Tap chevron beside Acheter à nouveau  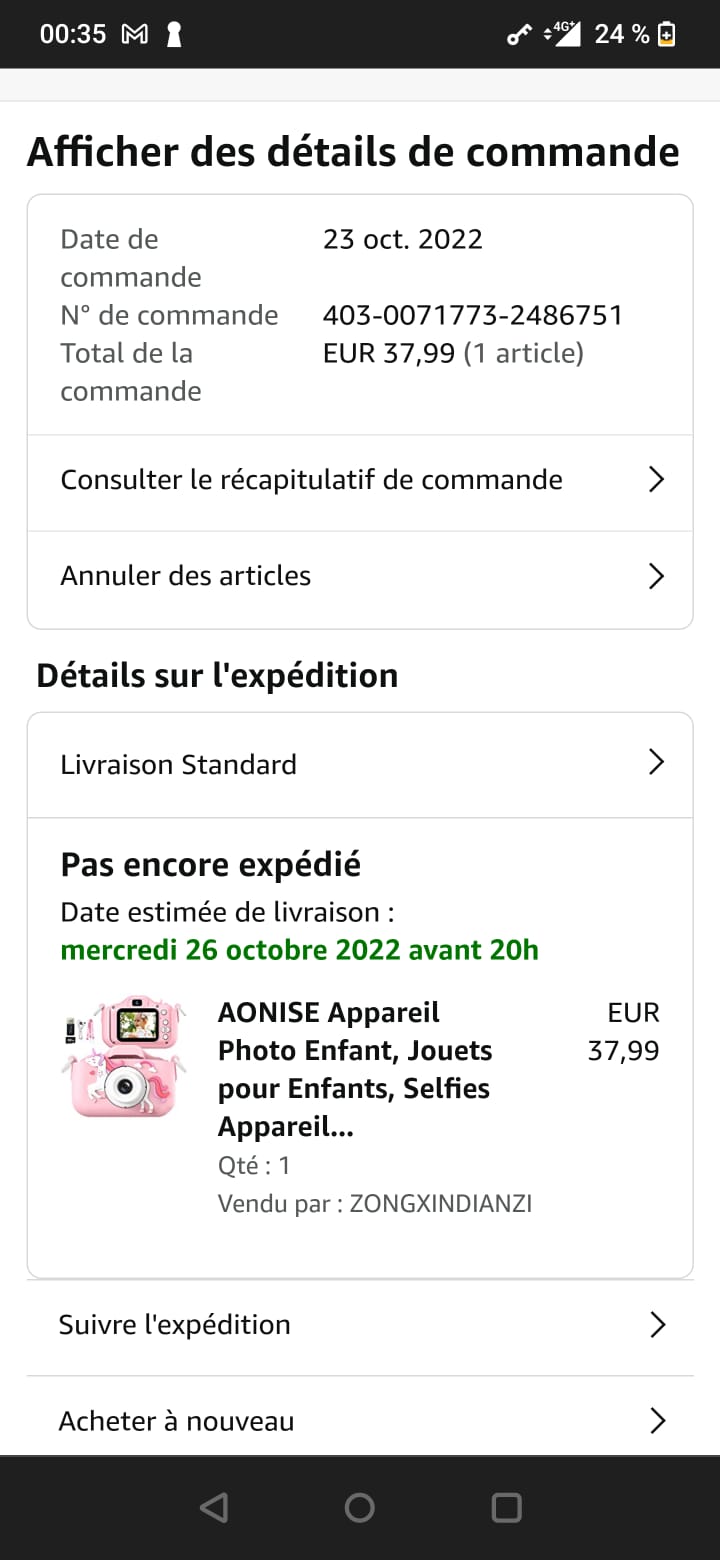click(657, 1421)
